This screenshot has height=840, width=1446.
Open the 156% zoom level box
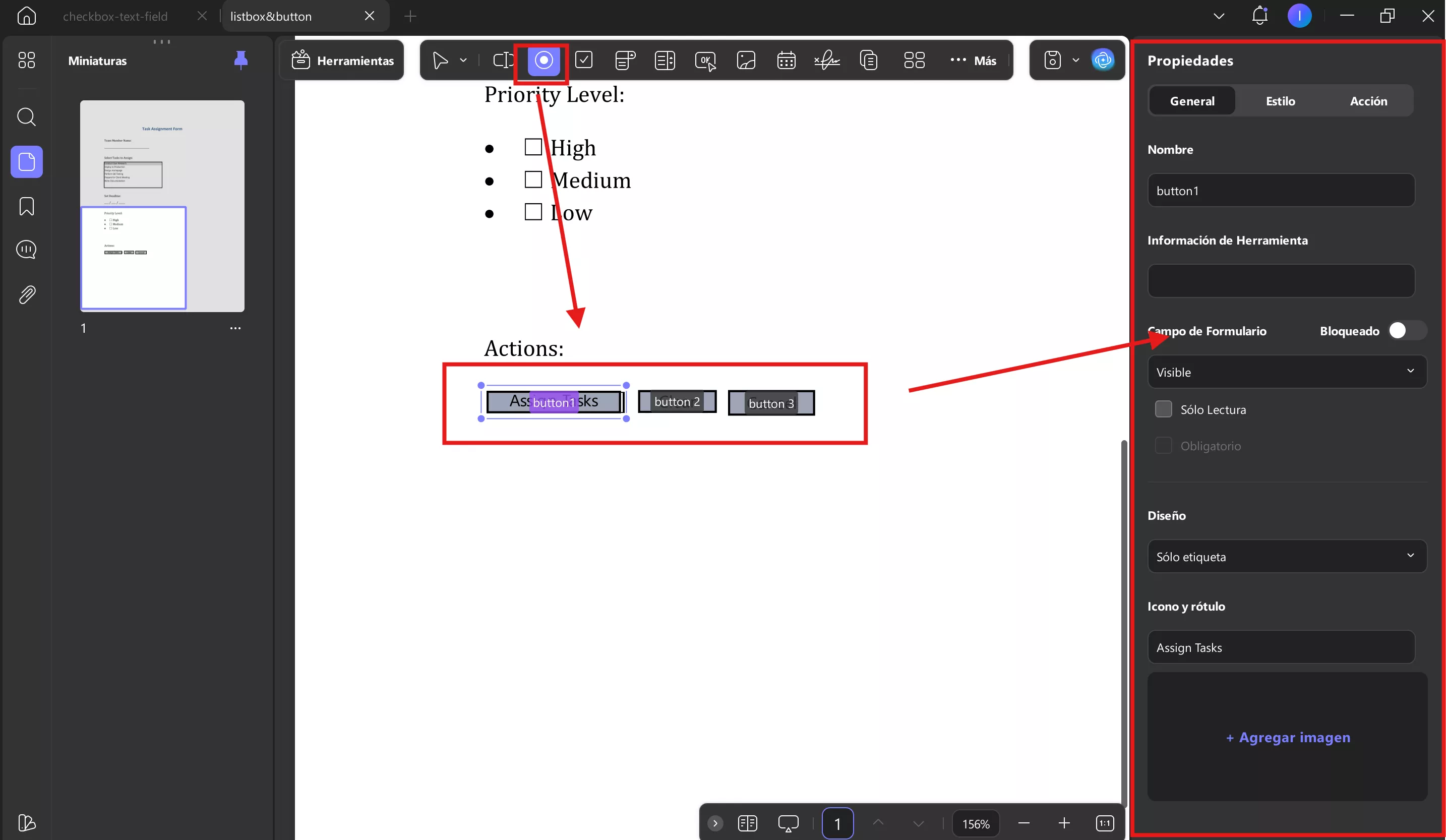point(976,824)
